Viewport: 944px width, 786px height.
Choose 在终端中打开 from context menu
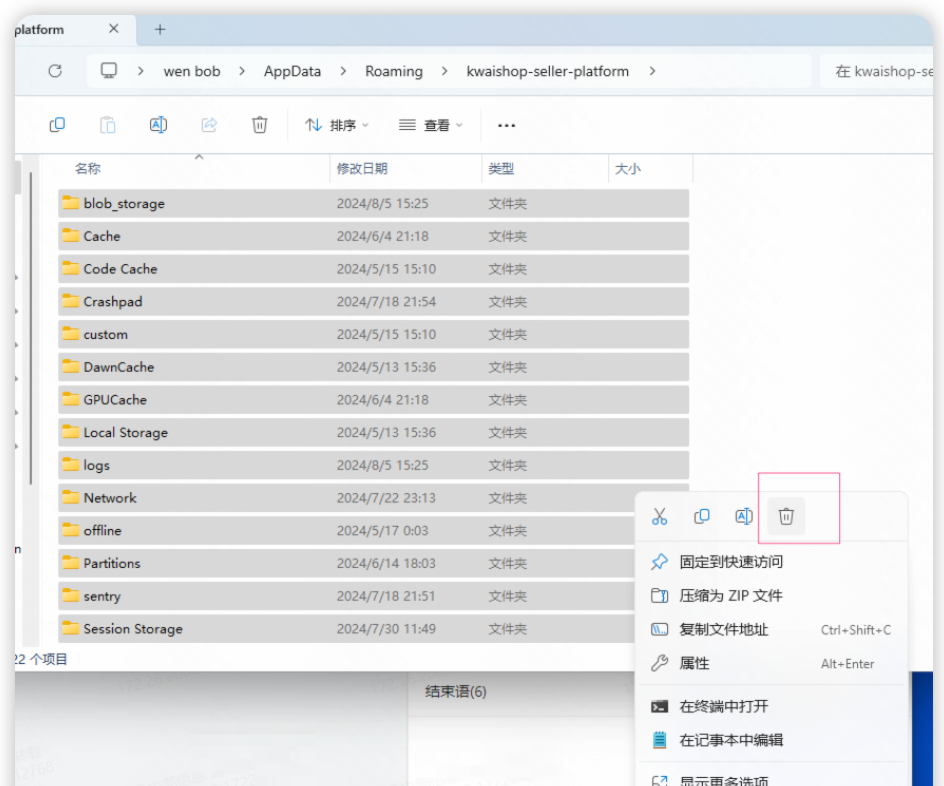(x=724, y=706)
